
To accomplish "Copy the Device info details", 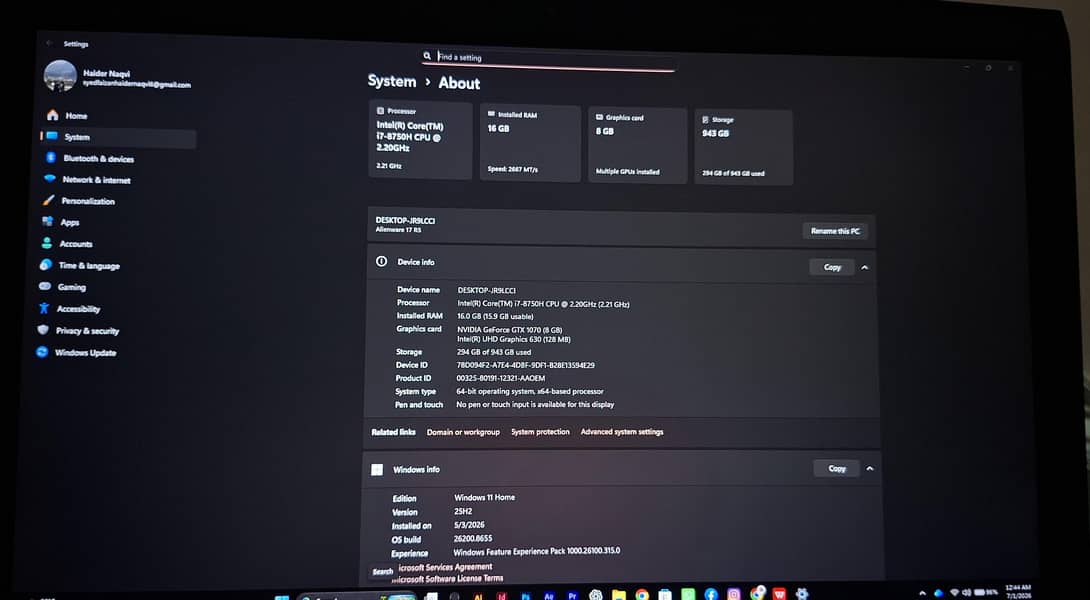I will 832,267.
